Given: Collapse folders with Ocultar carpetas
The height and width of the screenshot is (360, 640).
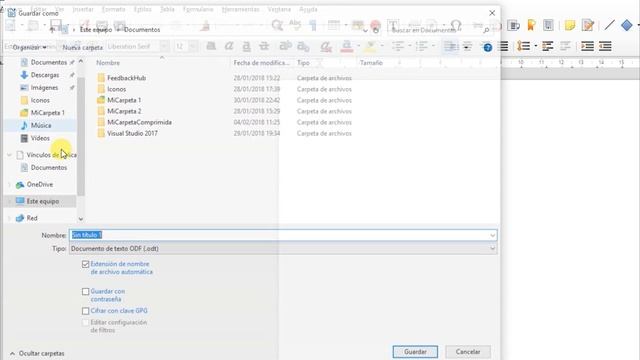Looking at the screenshot, I should click(x=37, y=353).
